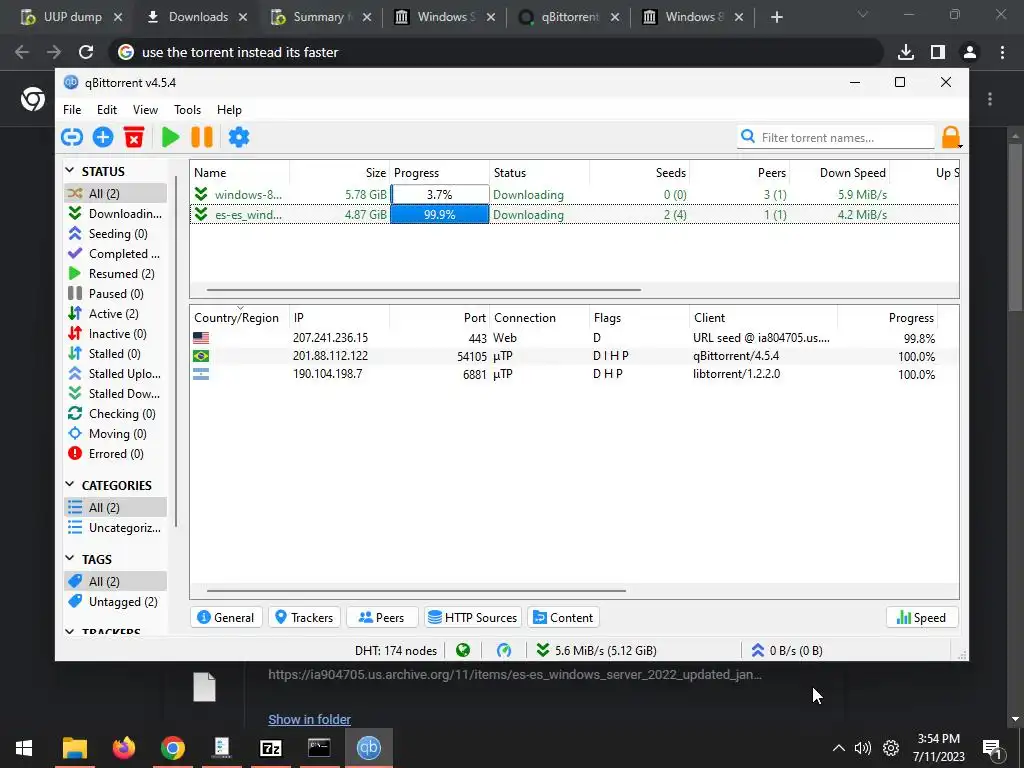Open Firefox from the taskbar
Viewport: 1024px width, 768px height.
tap(123, 748)
